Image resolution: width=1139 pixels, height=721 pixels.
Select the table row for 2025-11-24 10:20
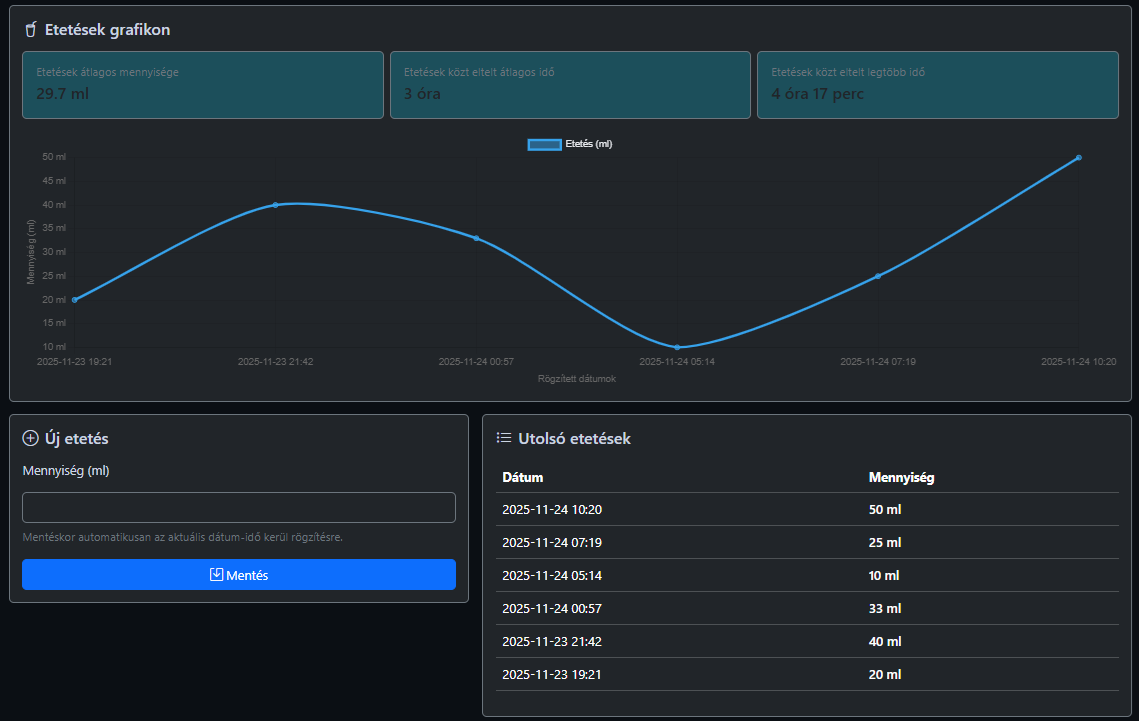point(807,510)
